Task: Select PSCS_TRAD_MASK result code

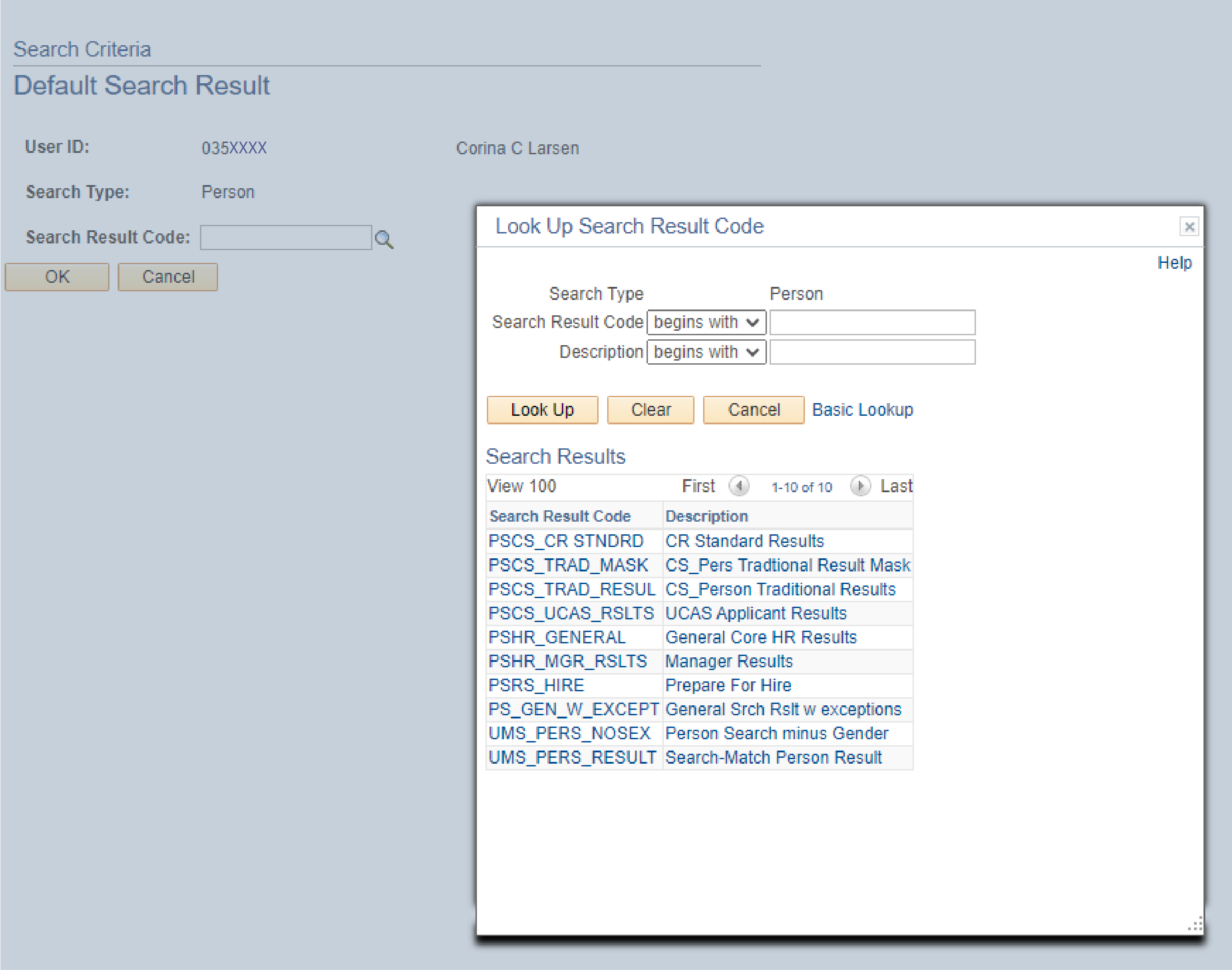Action: [568, 566]
